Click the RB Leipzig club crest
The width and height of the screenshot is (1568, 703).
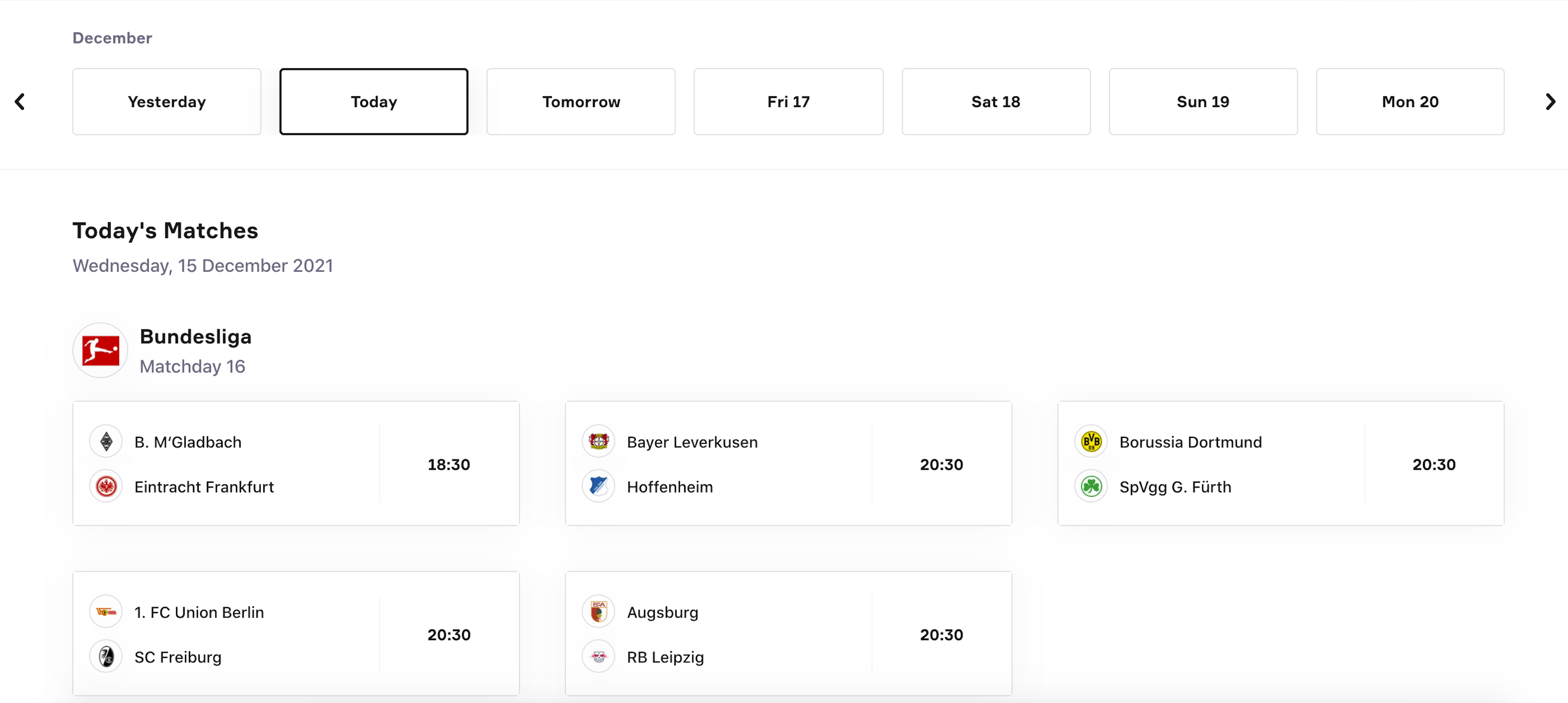tap(598, 657)
